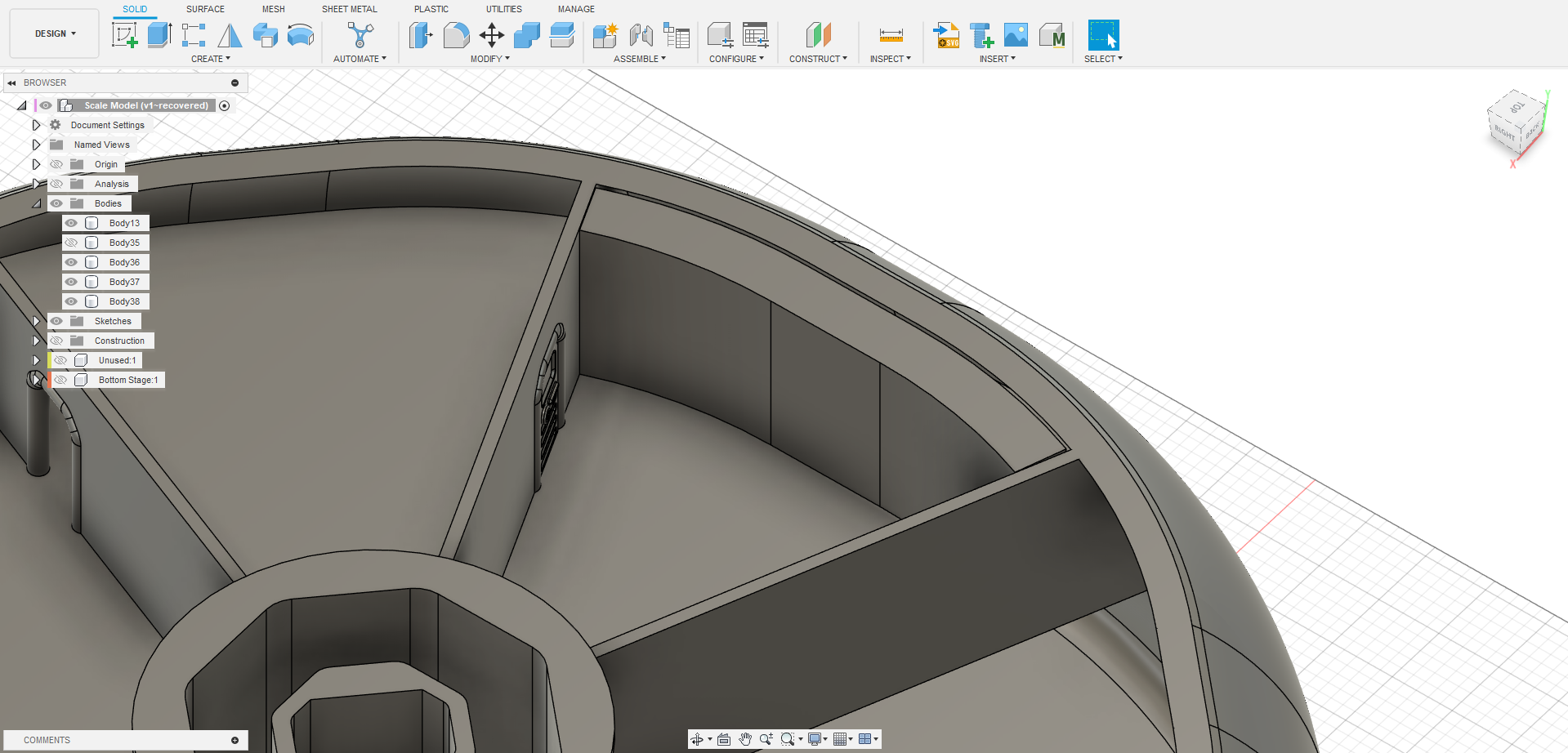Image resolution: width=1568 pixels, height=753 pixels.
Task: Open Display Settings monitor icon
Action: (815, 739)
